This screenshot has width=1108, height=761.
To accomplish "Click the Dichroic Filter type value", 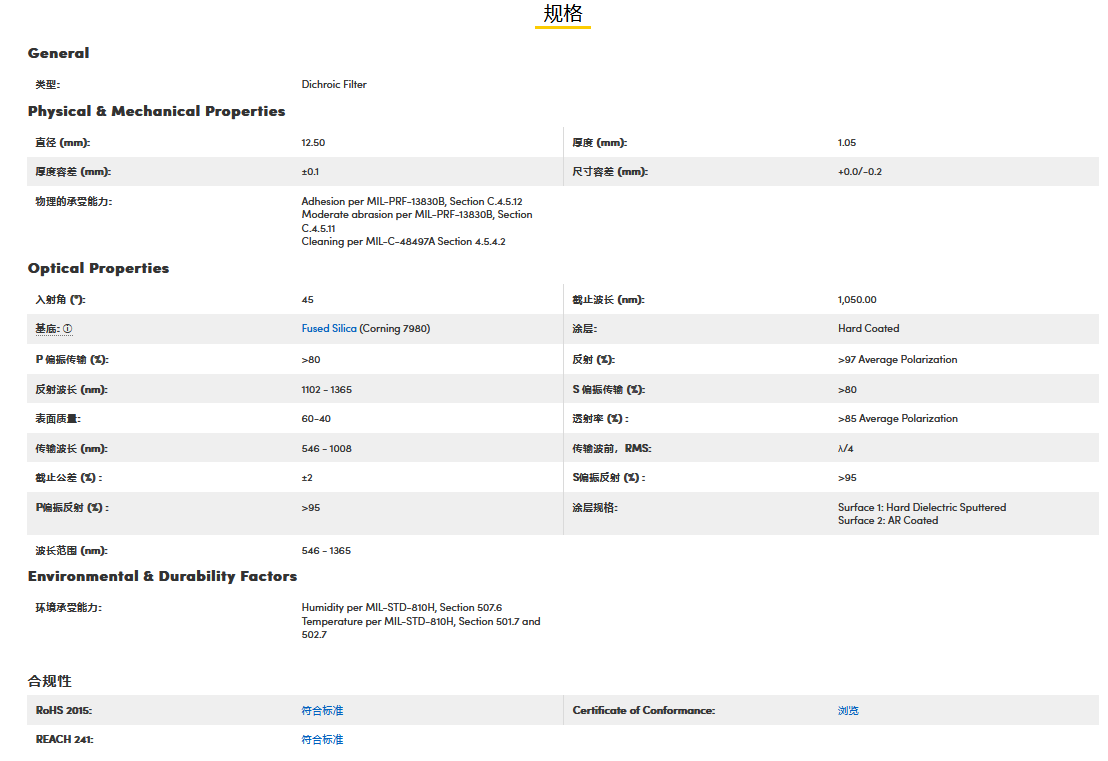I will tap(334, 85).
